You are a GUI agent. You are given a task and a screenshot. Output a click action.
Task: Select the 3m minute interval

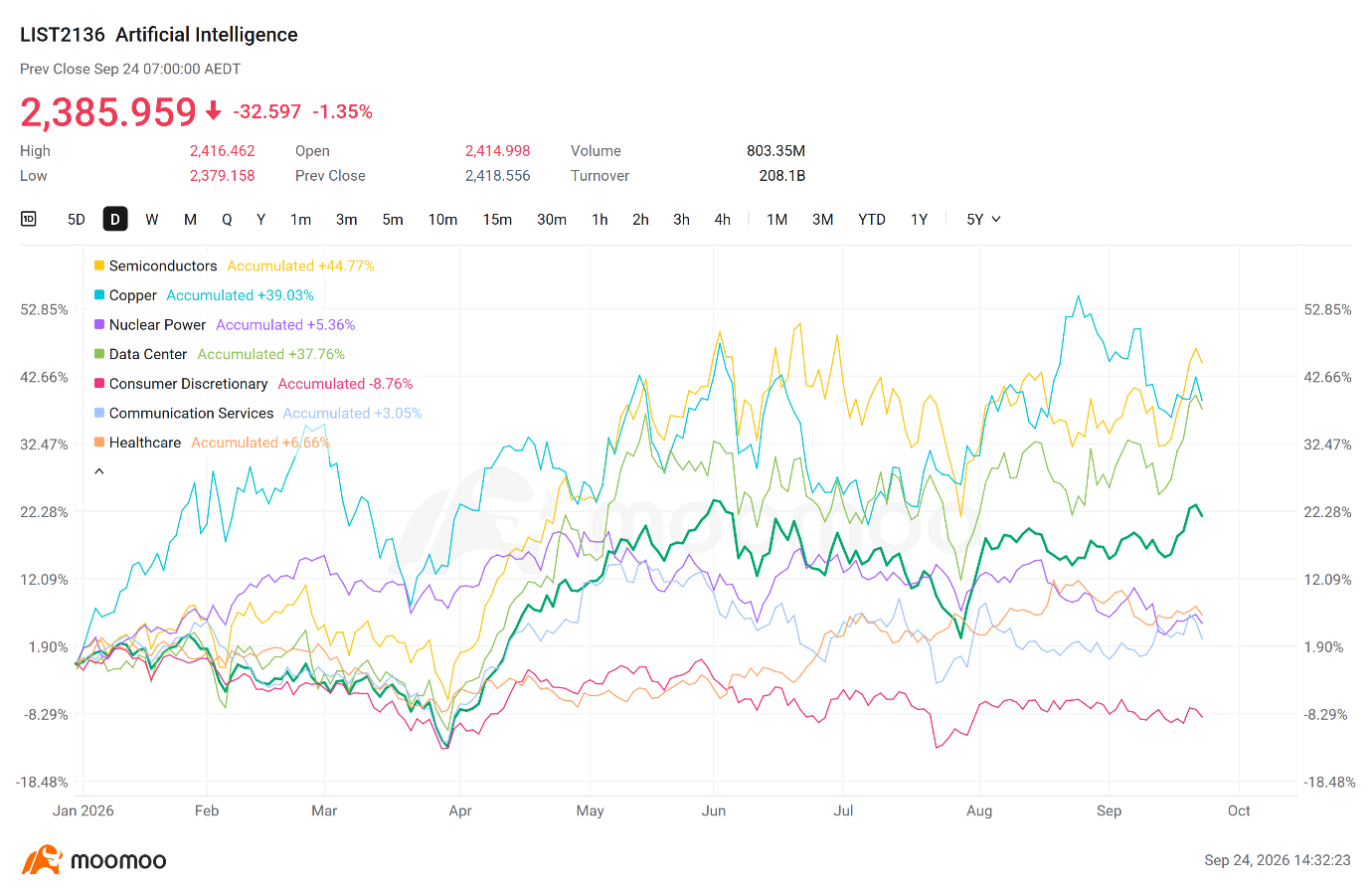tap(346, 219)
